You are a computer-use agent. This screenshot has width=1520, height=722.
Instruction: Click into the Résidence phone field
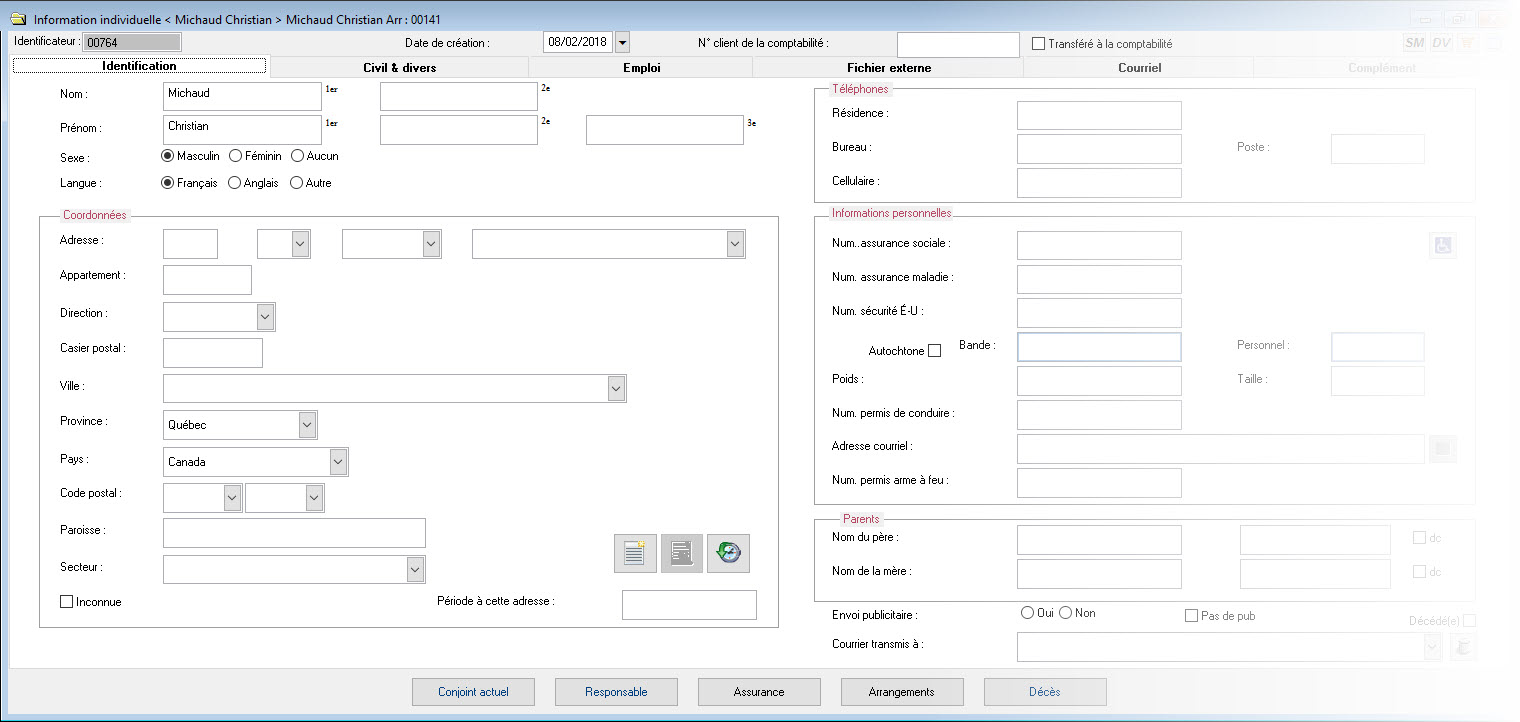[x=1098, y=115]
